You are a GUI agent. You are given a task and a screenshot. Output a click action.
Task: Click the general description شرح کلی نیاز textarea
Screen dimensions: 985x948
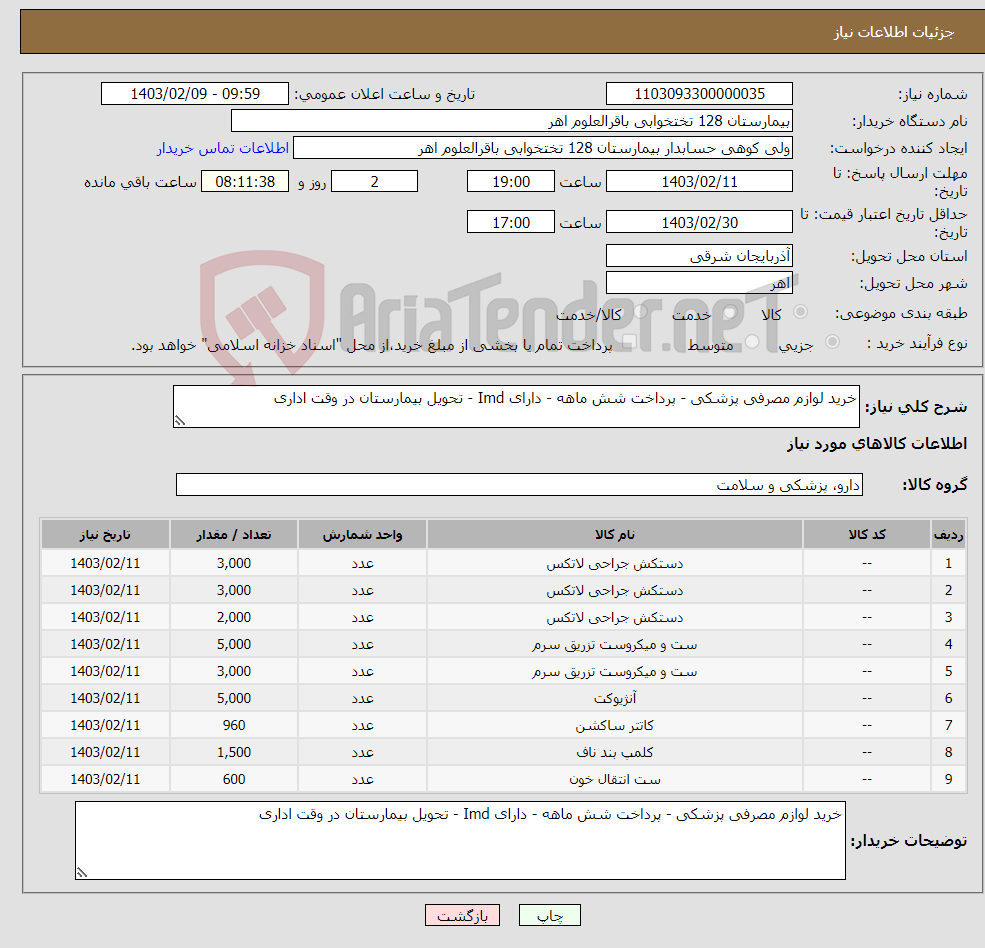(x=516, y=406)
